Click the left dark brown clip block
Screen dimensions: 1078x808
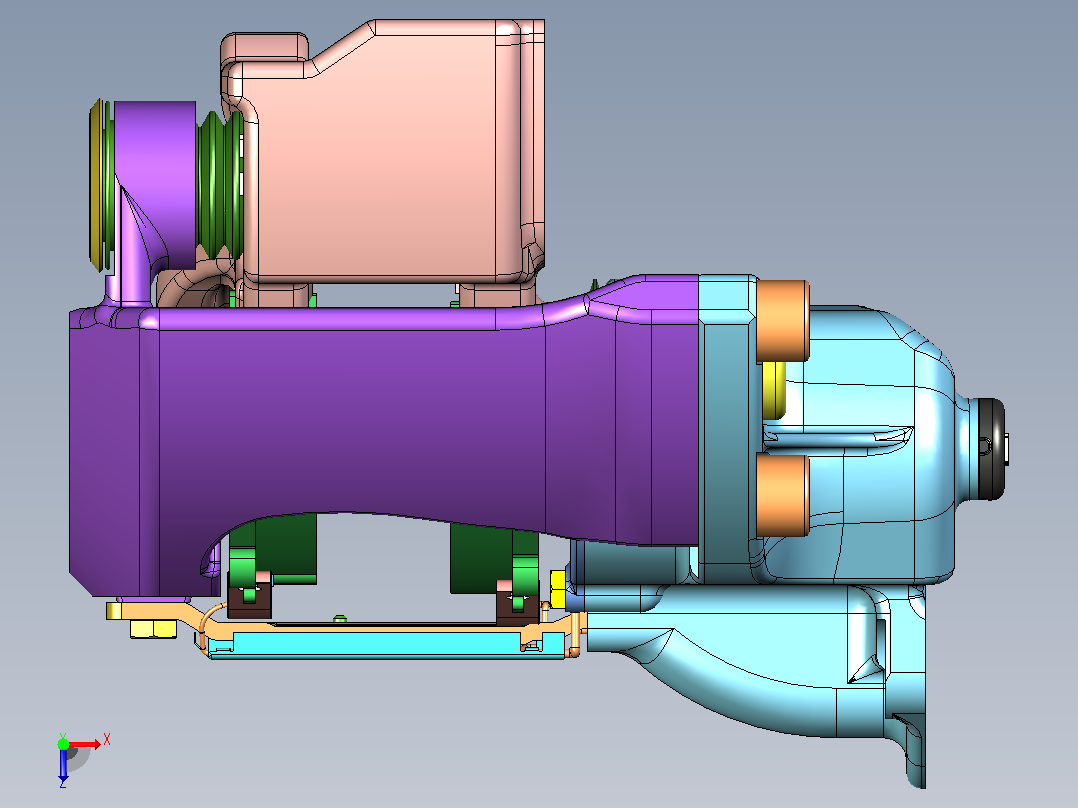click(249, 595)
